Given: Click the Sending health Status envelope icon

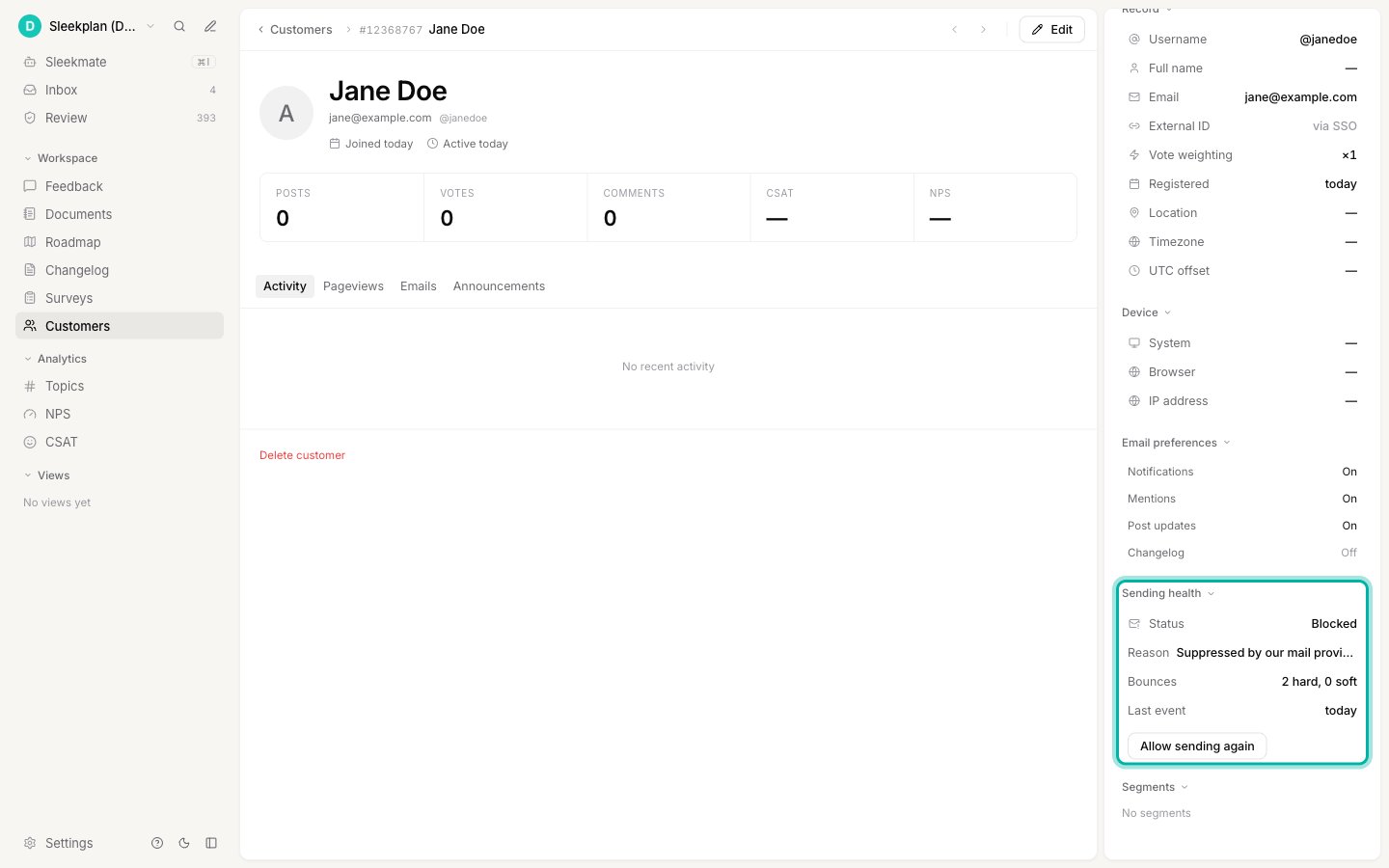Looking at the screenshot, I should point(1134,624).
